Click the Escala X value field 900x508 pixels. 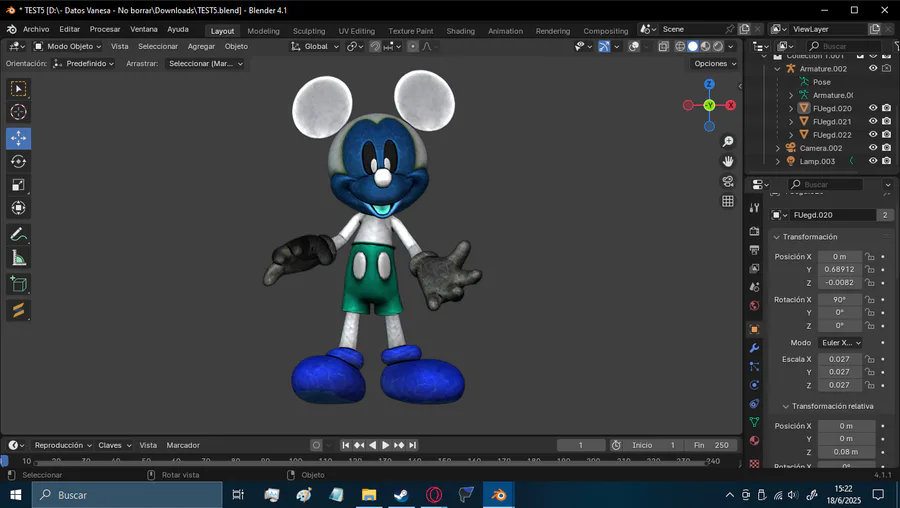point(839,359)
